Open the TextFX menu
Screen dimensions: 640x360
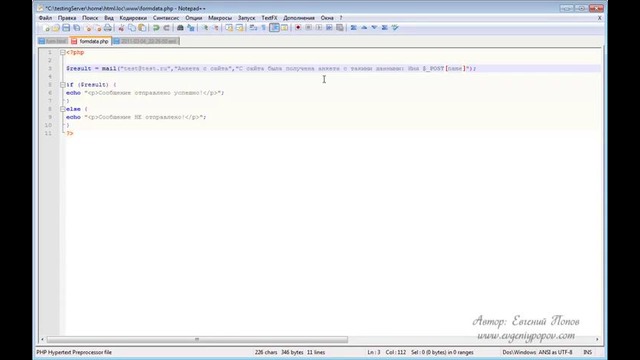(x=269, y=18)
